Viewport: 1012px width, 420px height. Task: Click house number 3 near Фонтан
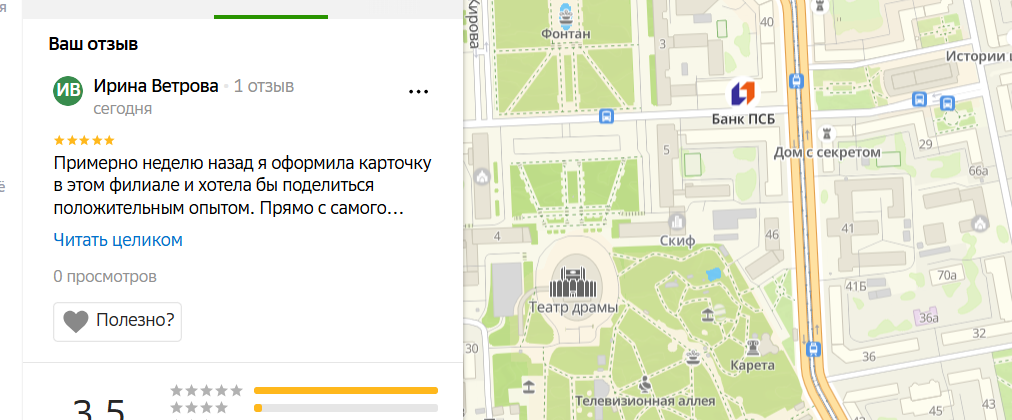662,44
